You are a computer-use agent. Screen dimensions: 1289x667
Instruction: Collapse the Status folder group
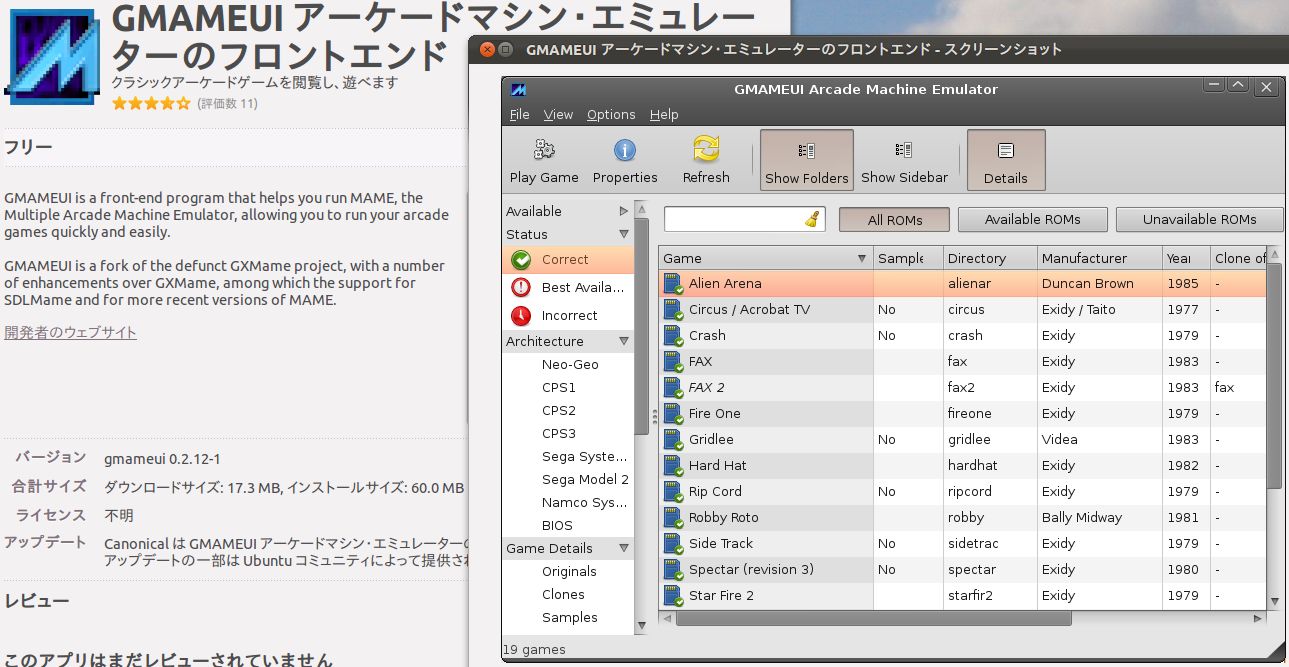point(624,234)
